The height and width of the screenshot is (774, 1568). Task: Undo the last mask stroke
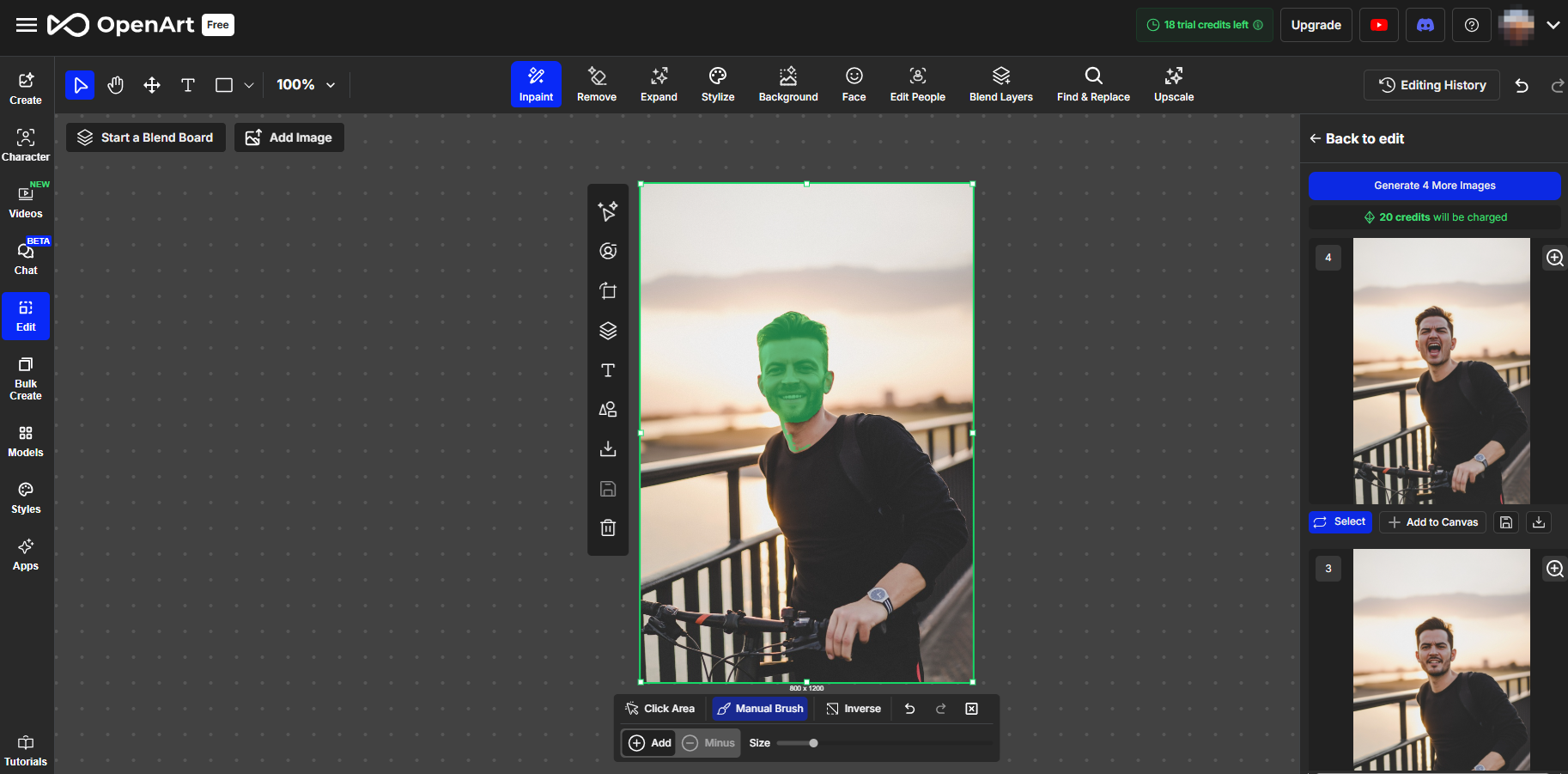click(x=910, y=709)
